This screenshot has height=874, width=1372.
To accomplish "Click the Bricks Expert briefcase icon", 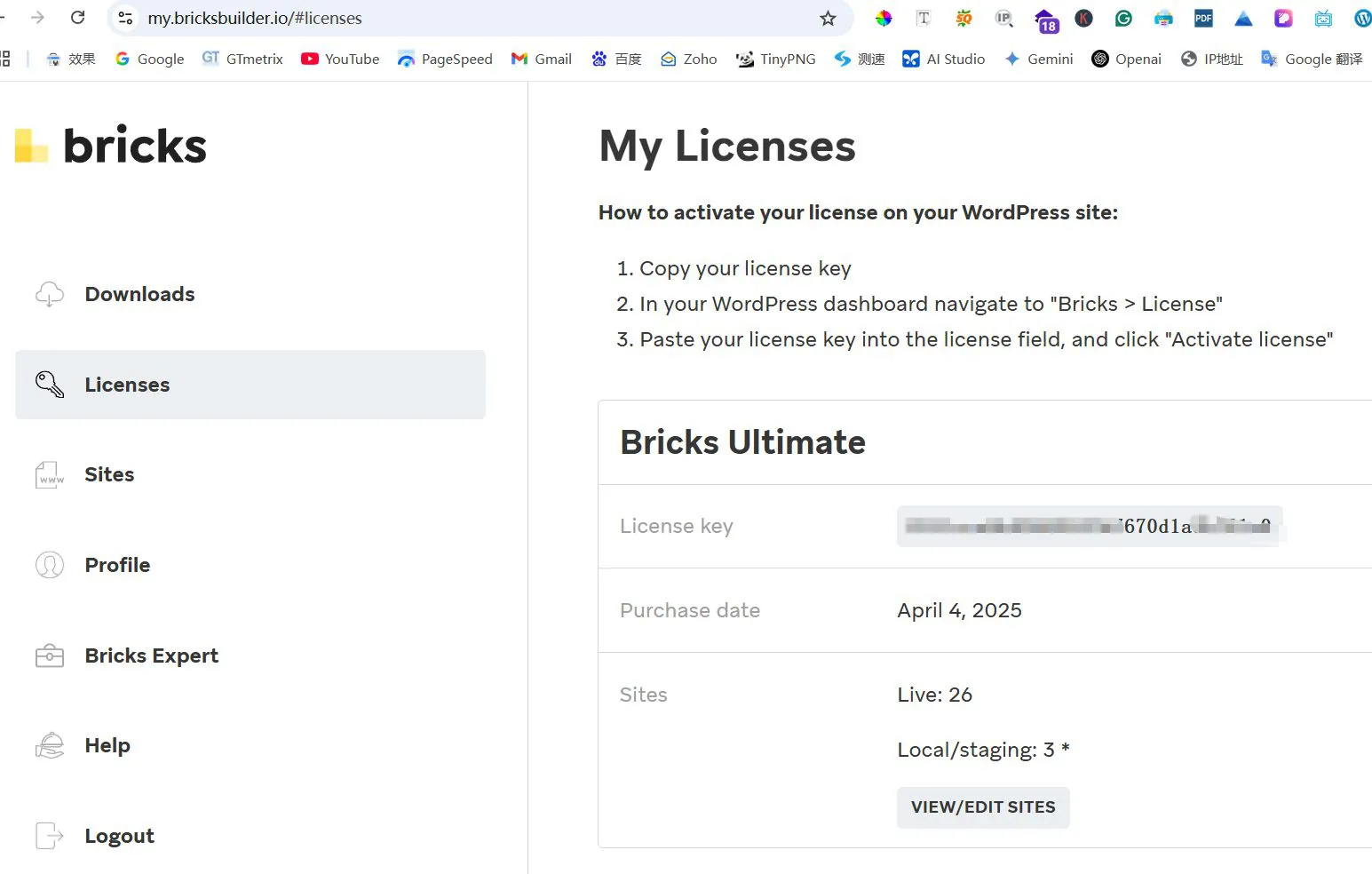I will (50, 655).
